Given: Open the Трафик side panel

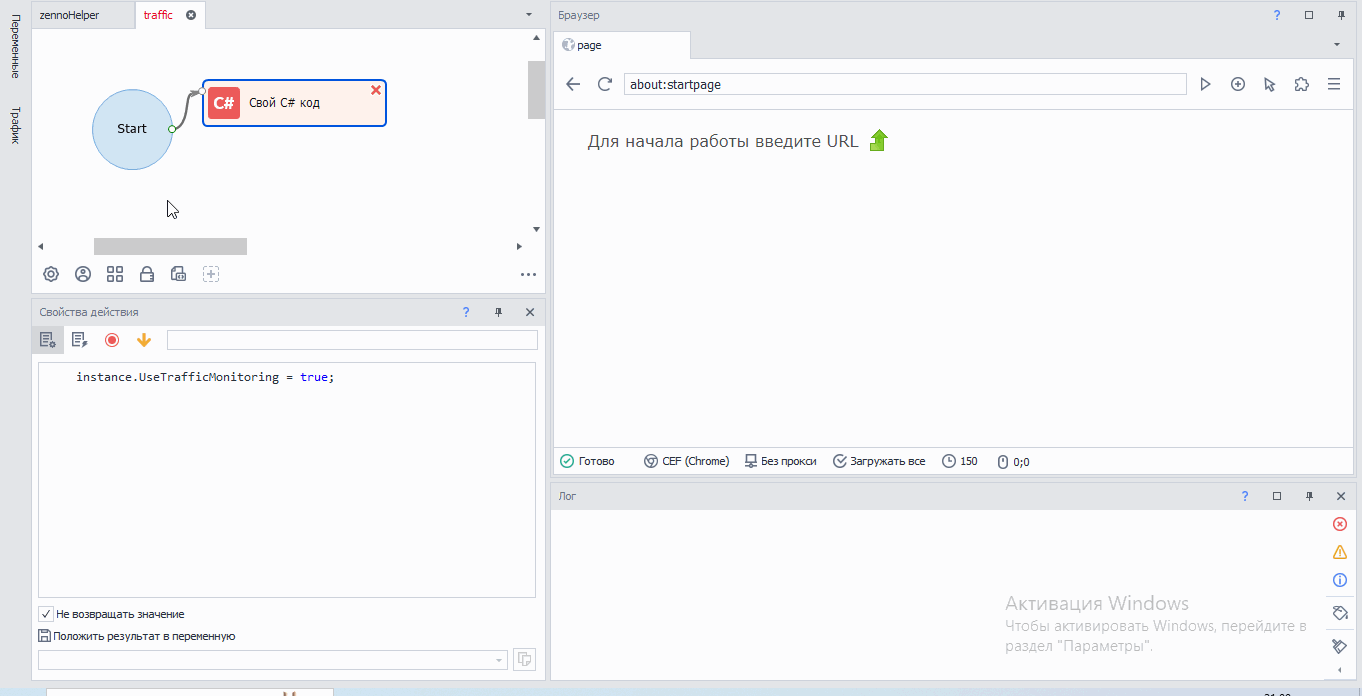Looking at the screenshot, I should coord(15,125).
